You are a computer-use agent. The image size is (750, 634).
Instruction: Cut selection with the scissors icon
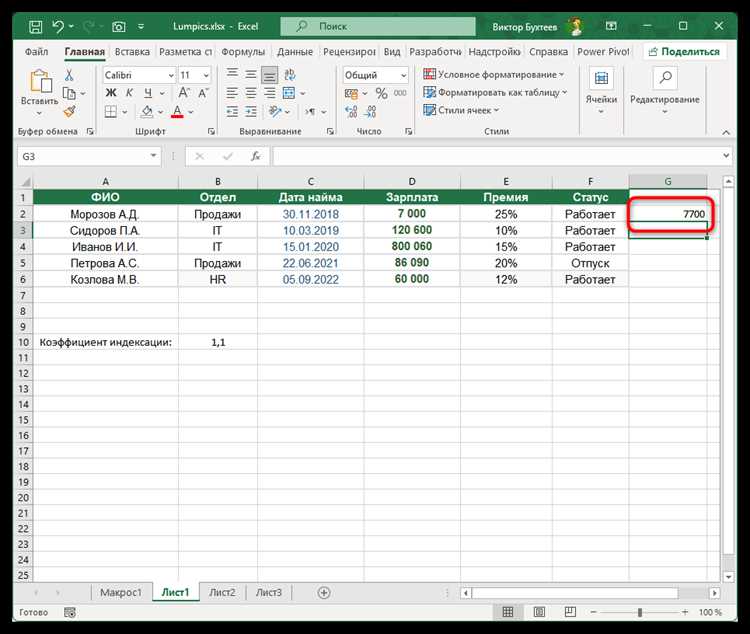point(69,75)
